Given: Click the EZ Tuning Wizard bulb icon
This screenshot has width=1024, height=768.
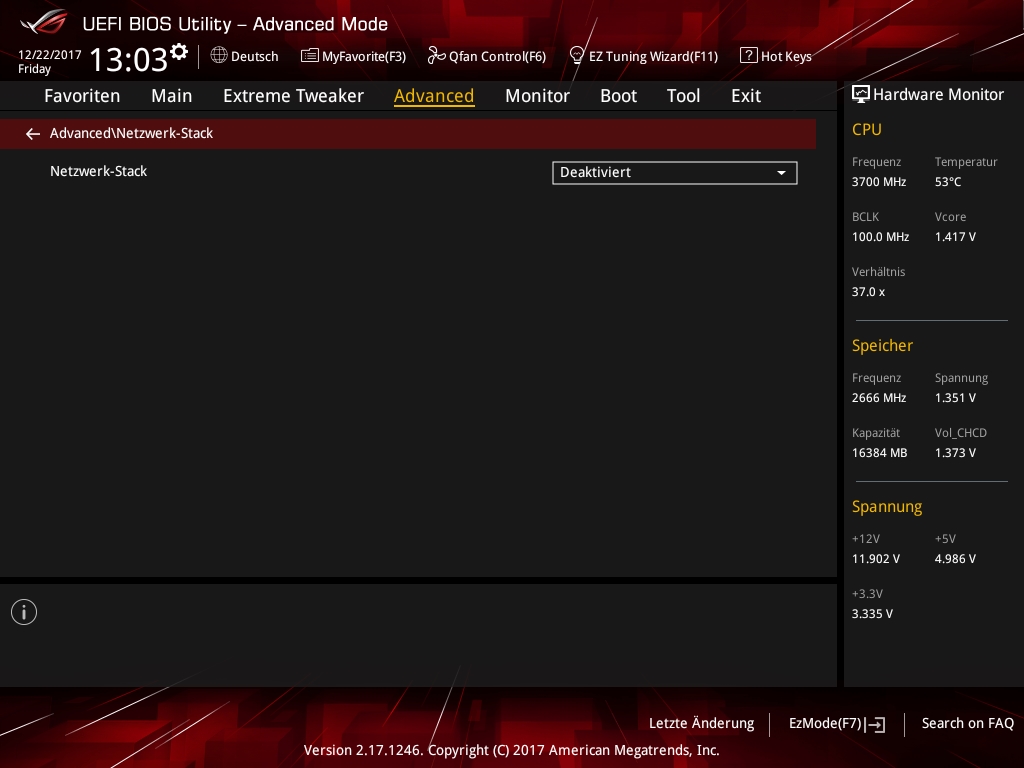Looking at the screenshot, I should pos(576,56).
